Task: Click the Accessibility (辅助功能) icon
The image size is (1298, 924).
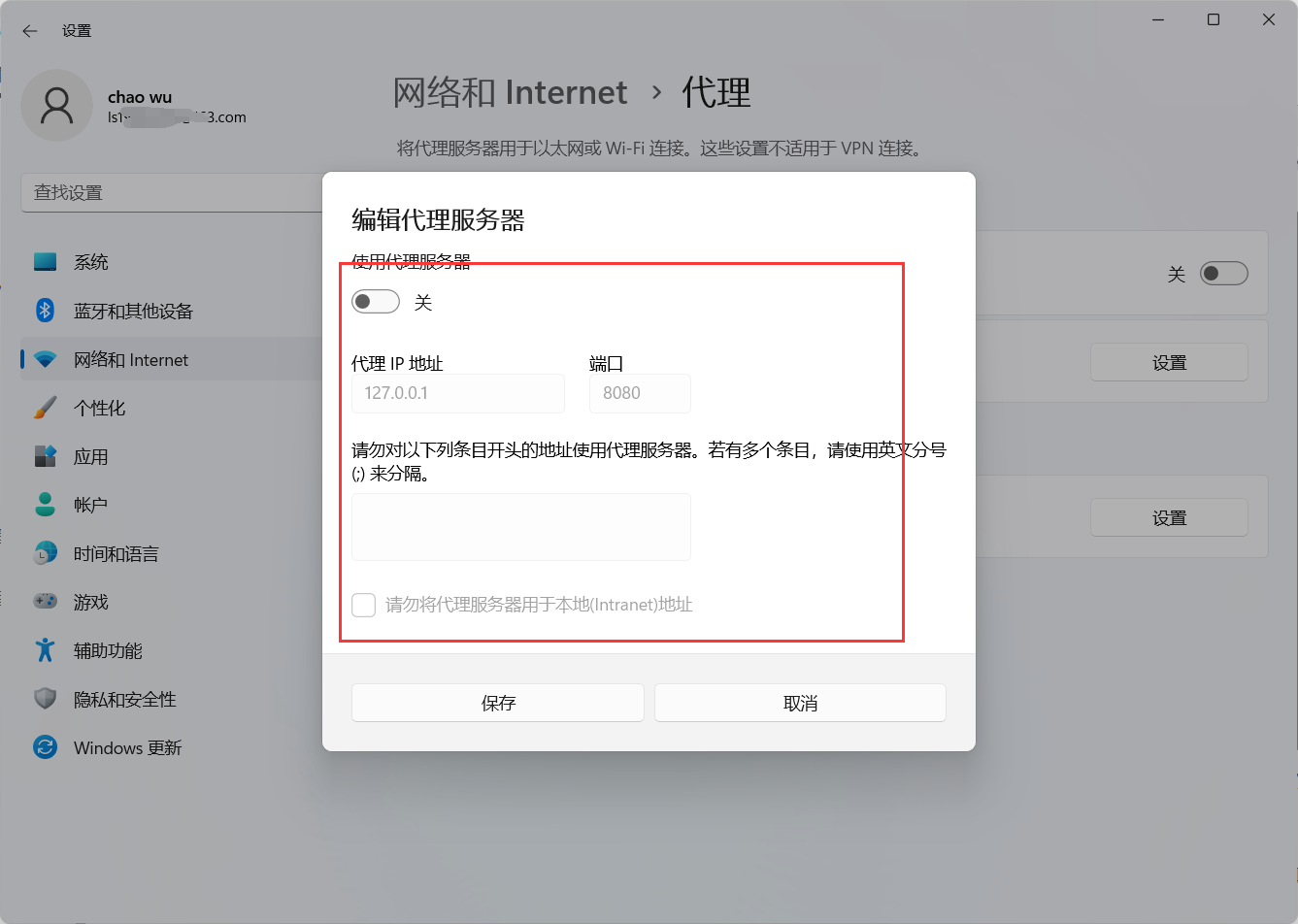Action: coord(45,650)
